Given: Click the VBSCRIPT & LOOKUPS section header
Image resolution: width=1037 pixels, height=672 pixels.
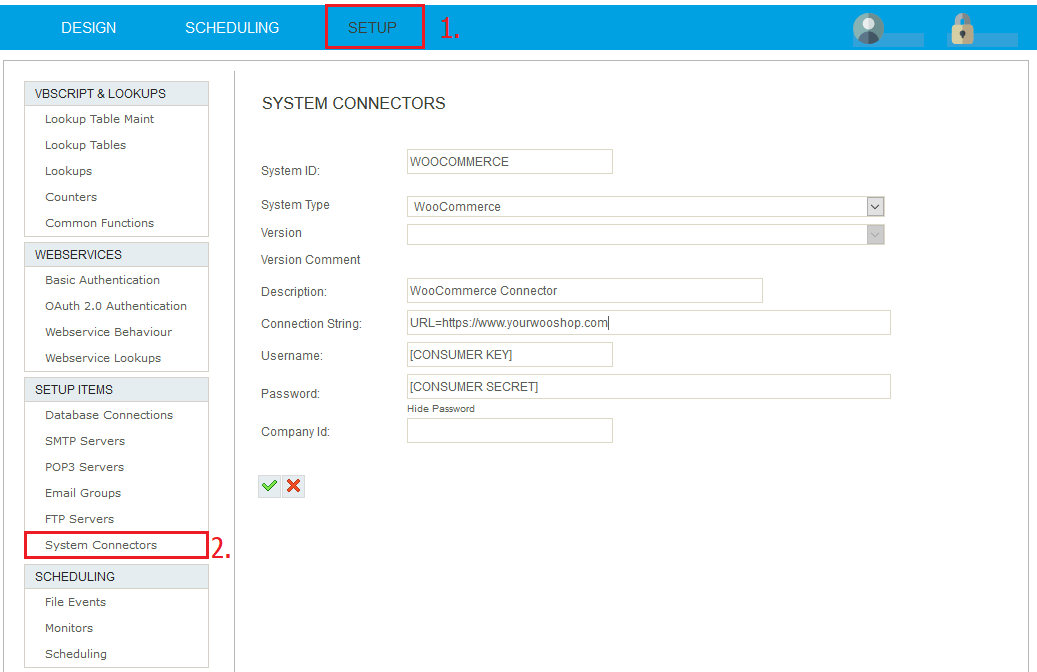Looking at the screenshot, I should (116, 94).
